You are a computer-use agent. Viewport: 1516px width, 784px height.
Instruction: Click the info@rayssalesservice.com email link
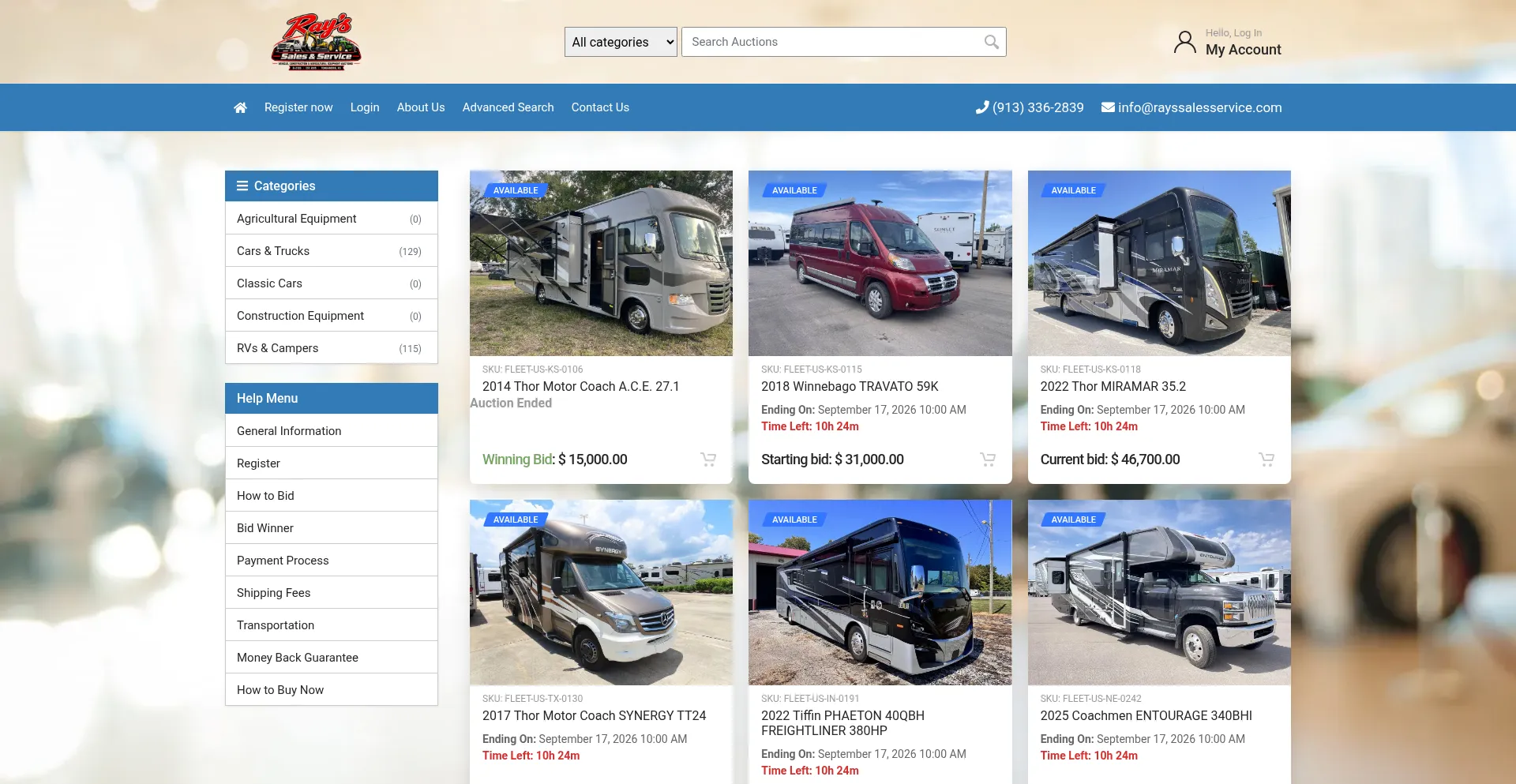pos(1200,107)
